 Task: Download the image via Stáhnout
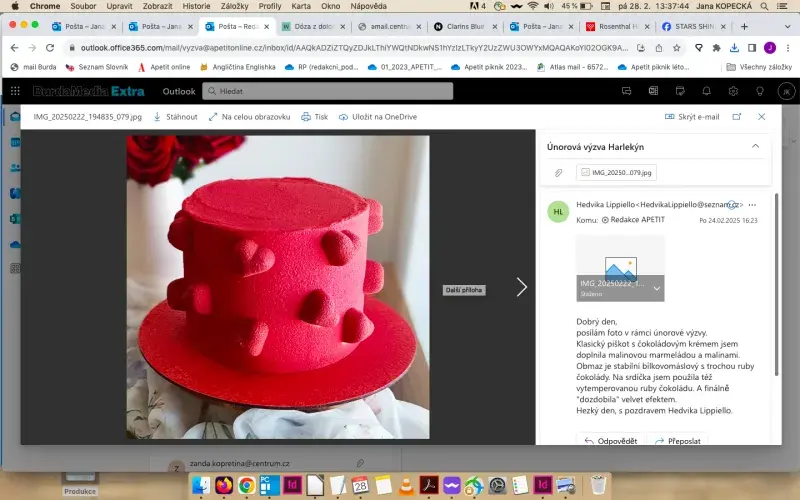coord(175,117)
